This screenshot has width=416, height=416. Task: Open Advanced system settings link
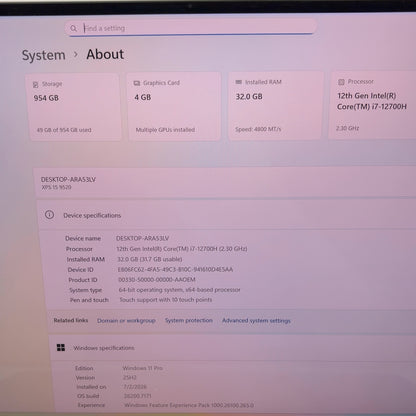tap(256, 320)
